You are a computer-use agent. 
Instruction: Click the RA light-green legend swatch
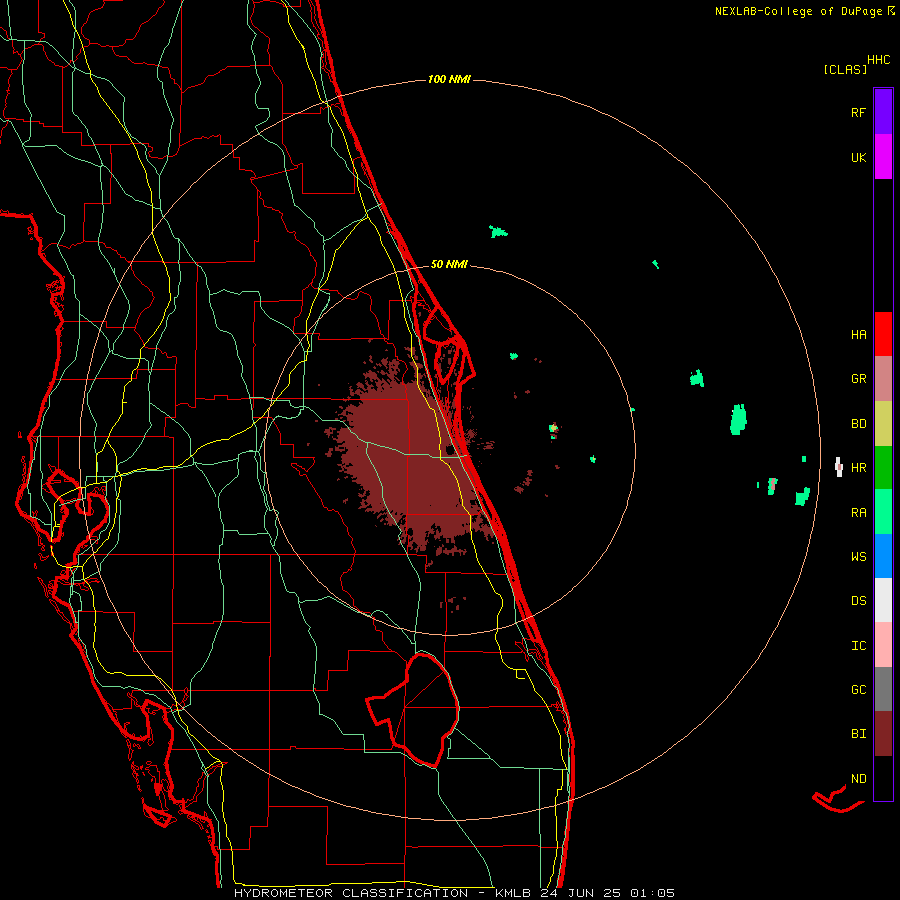tap(883, 512)
